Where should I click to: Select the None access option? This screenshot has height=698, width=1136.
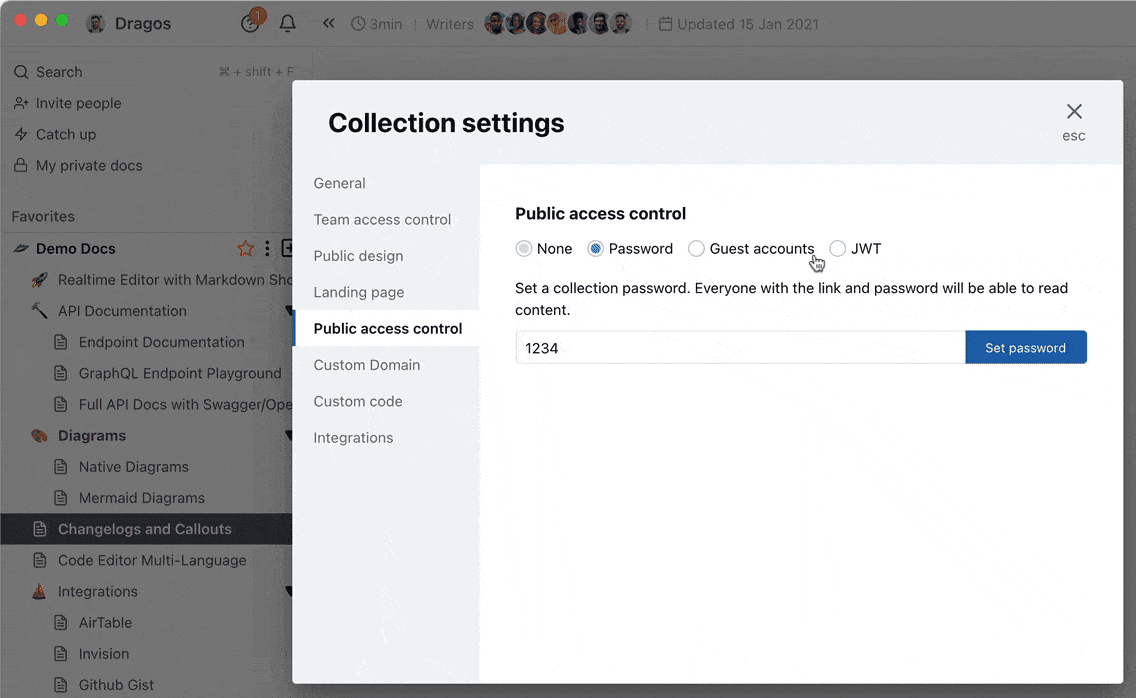pos(524,248)
